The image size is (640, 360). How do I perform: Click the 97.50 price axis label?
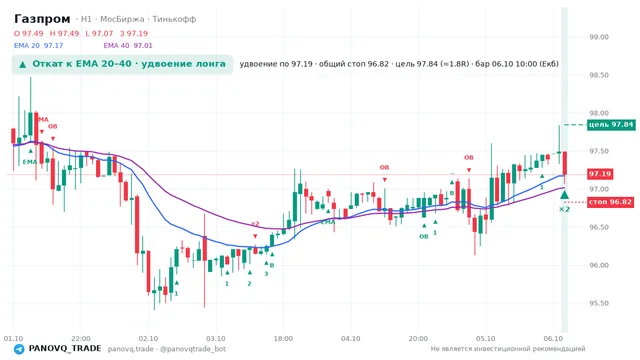coord(599,151)
